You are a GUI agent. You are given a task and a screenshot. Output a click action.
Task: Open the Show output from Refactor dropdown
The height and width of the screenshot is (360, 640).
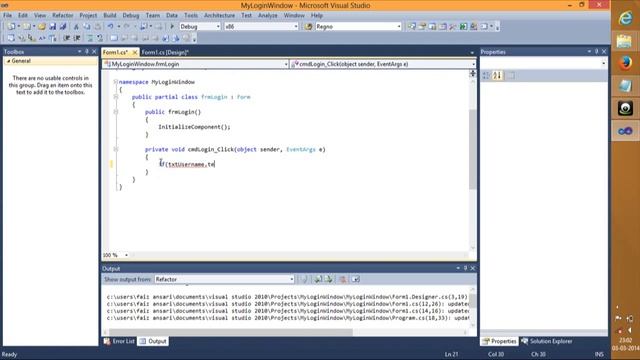(x=291, y=279)
